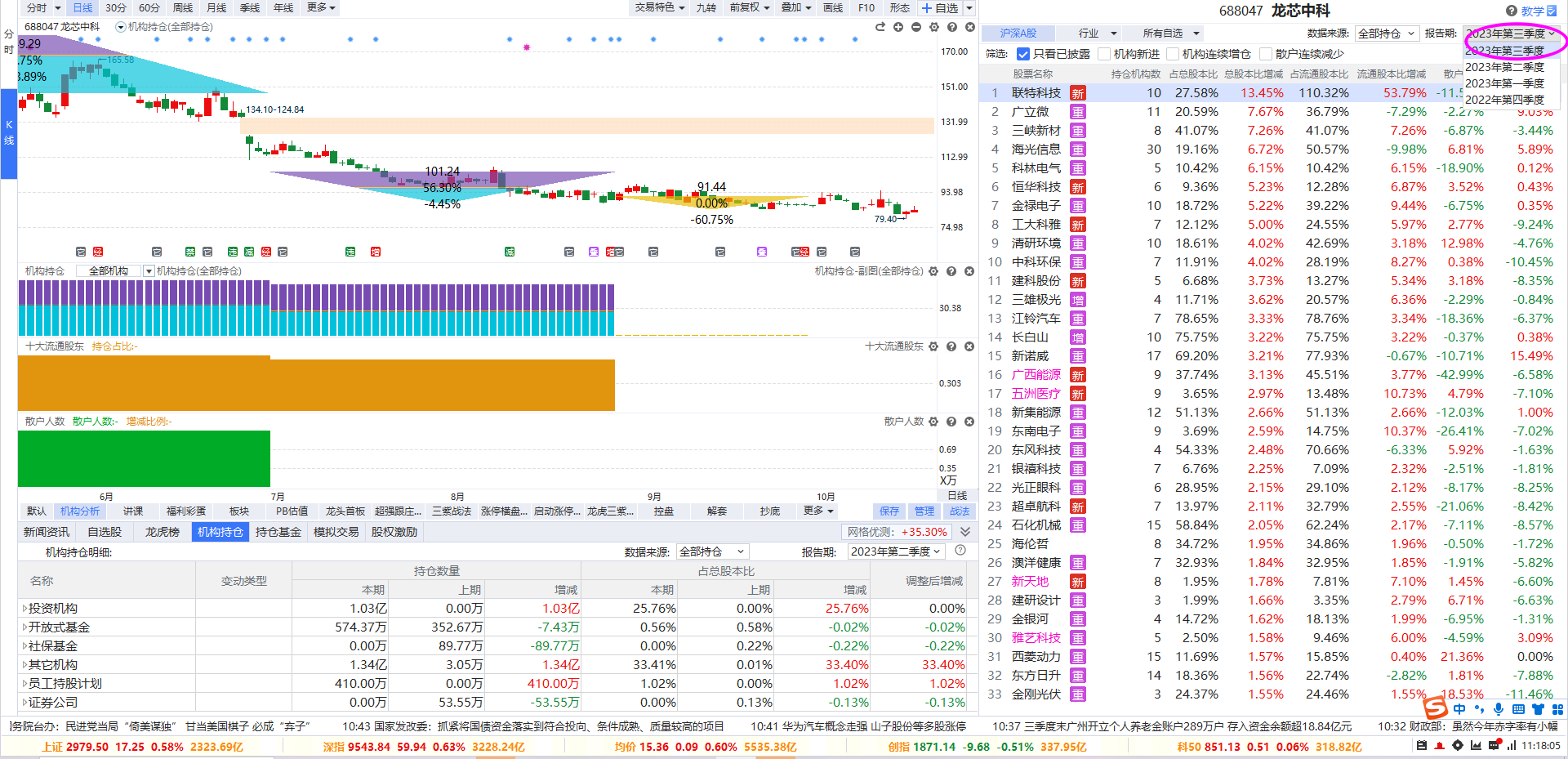Open the 交易特色 dropdown
This screenshot has width=1568, height=759.
660,7
